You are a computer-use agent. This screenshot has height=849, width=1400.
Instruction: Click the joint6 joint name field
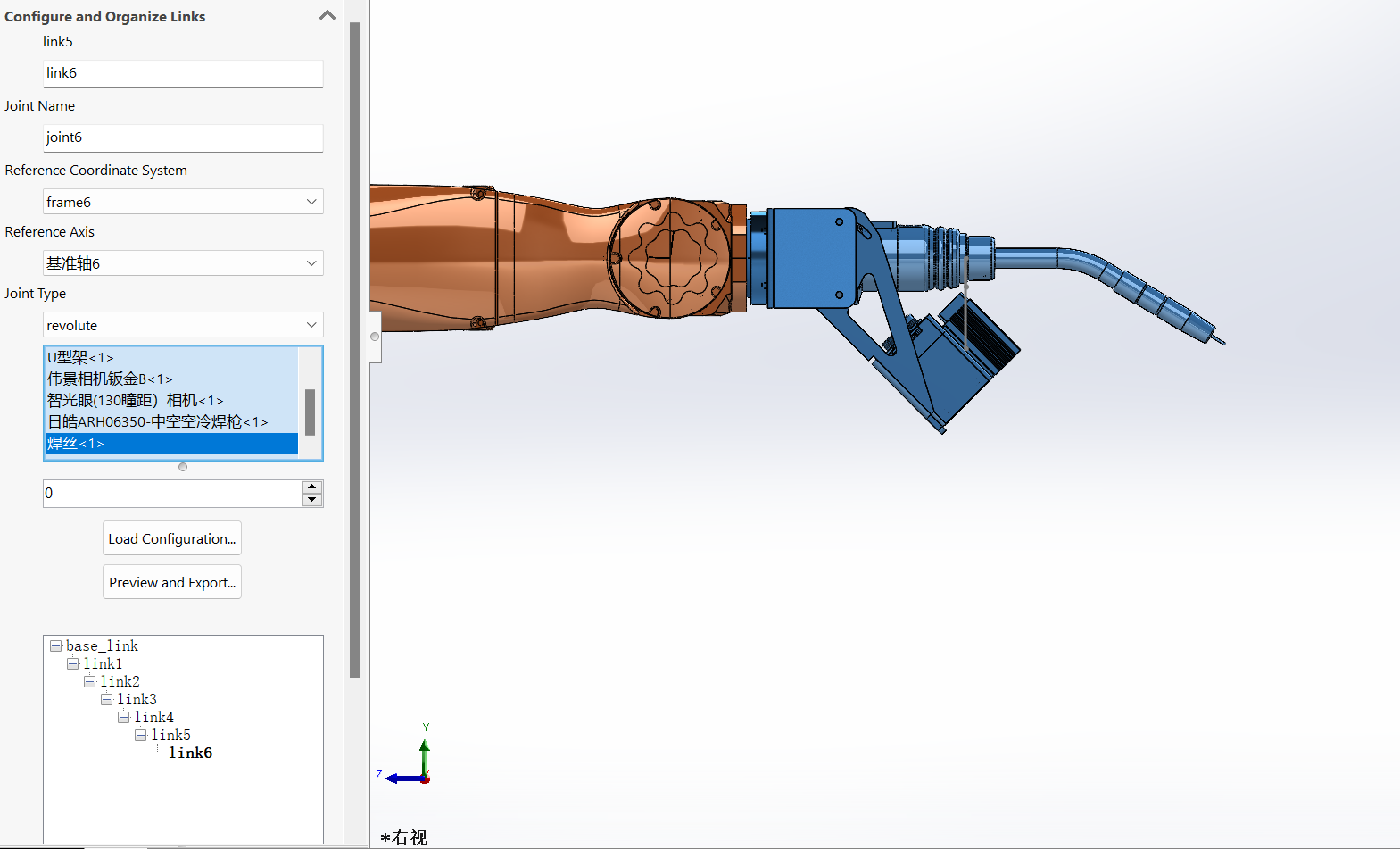pos(183,137)
